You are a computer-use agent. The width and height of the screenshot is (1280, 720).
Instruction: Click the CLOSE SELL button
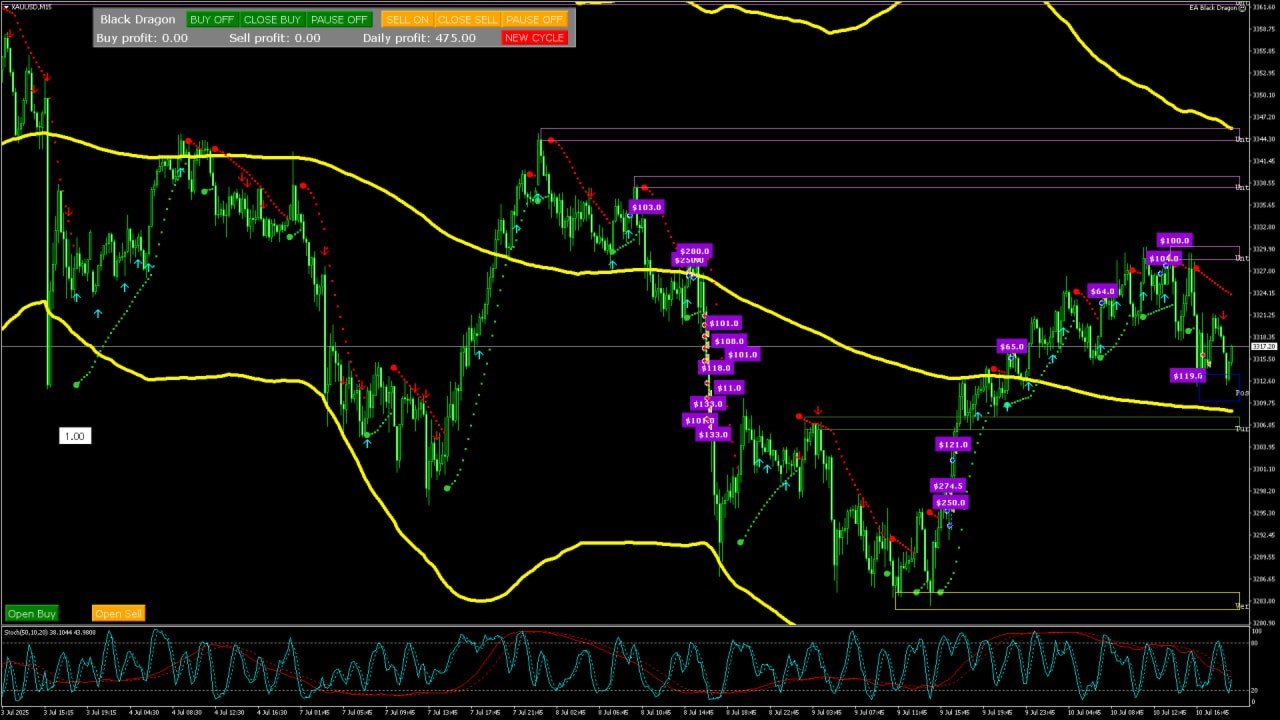(467, 19)
